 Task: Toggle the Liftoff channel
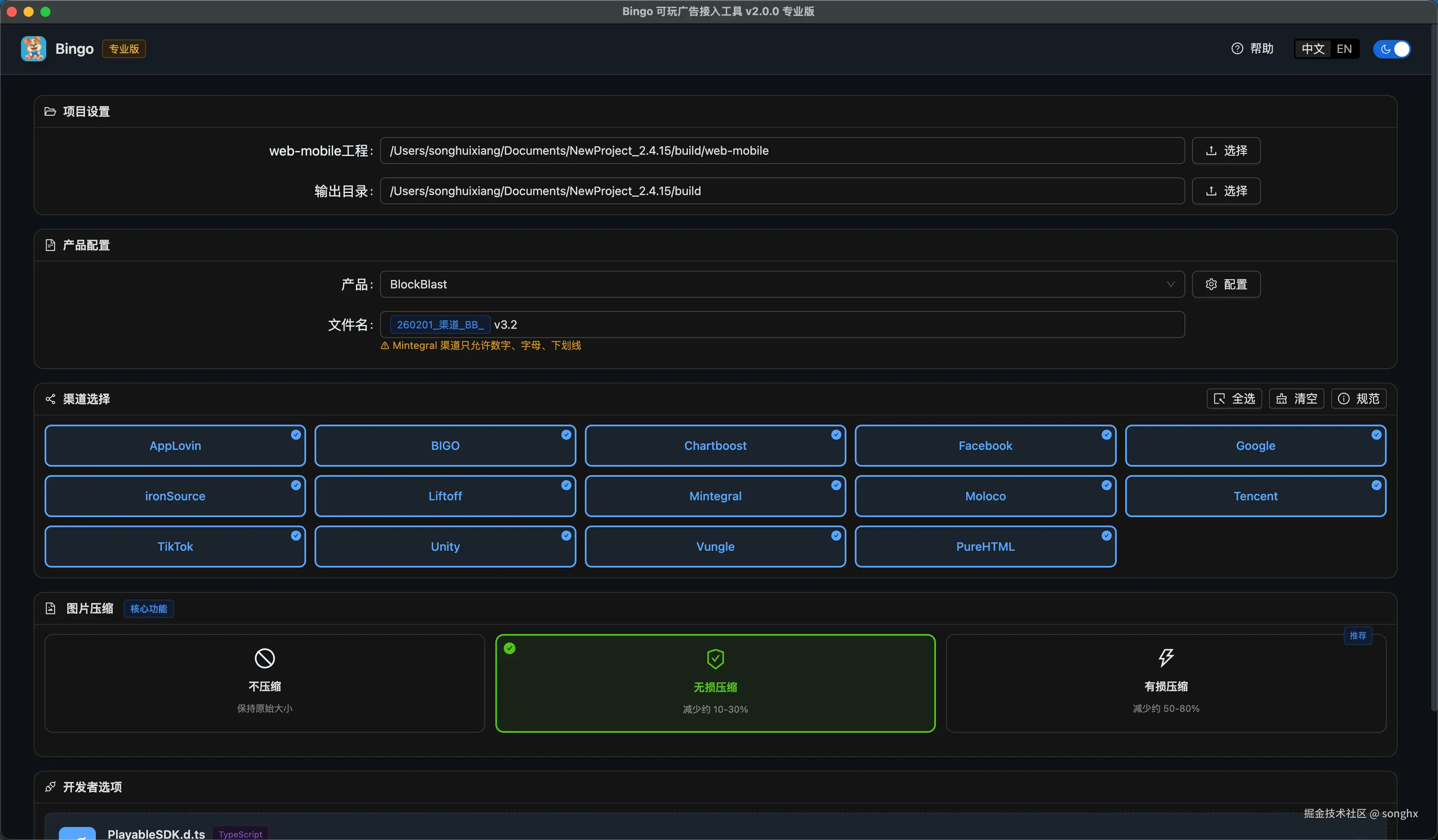445,496
